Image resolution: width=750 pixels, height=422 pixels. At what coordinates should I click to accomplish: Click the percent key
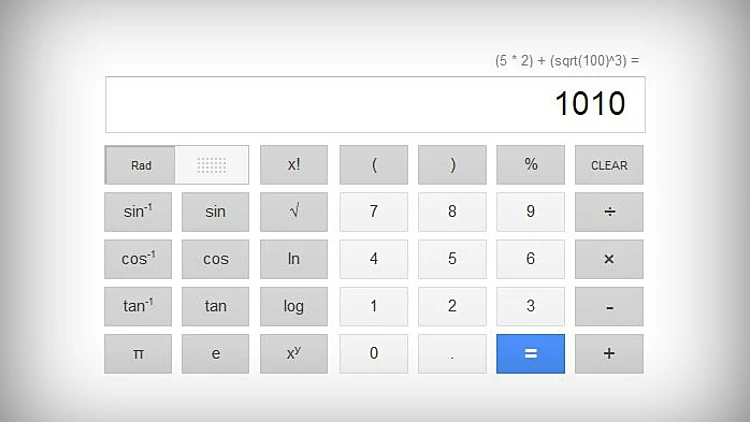(531, 165)
